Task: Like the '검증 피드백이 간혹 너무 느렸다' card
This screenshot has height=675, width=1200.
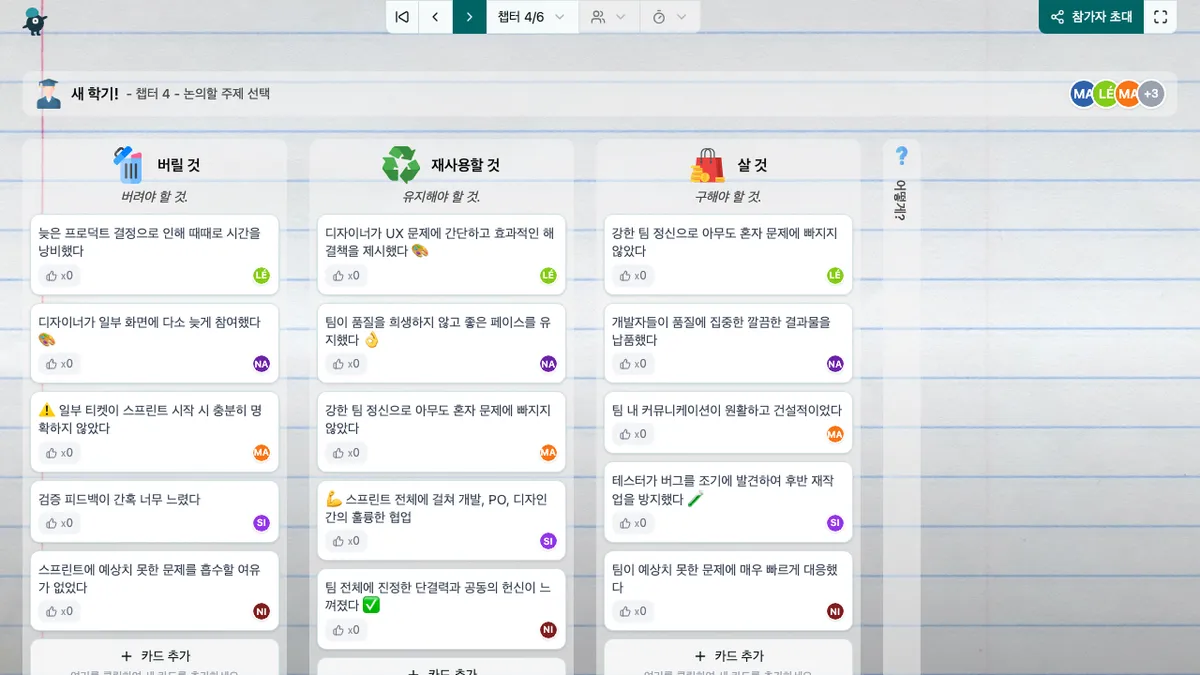Action: pyautogui.click(x=60, y=523)
